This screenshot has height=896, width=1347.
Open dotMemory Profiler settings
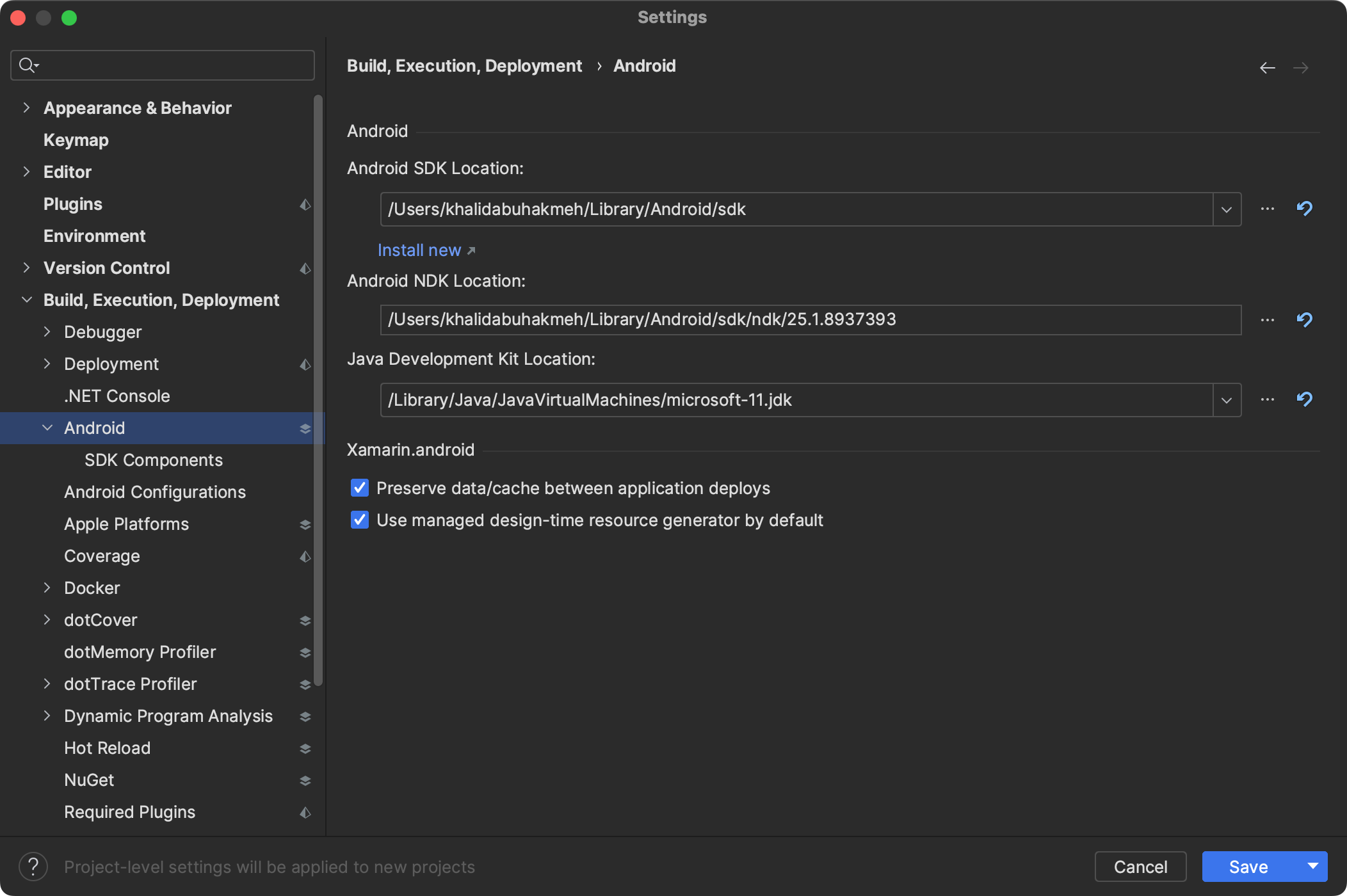(140, 652)
